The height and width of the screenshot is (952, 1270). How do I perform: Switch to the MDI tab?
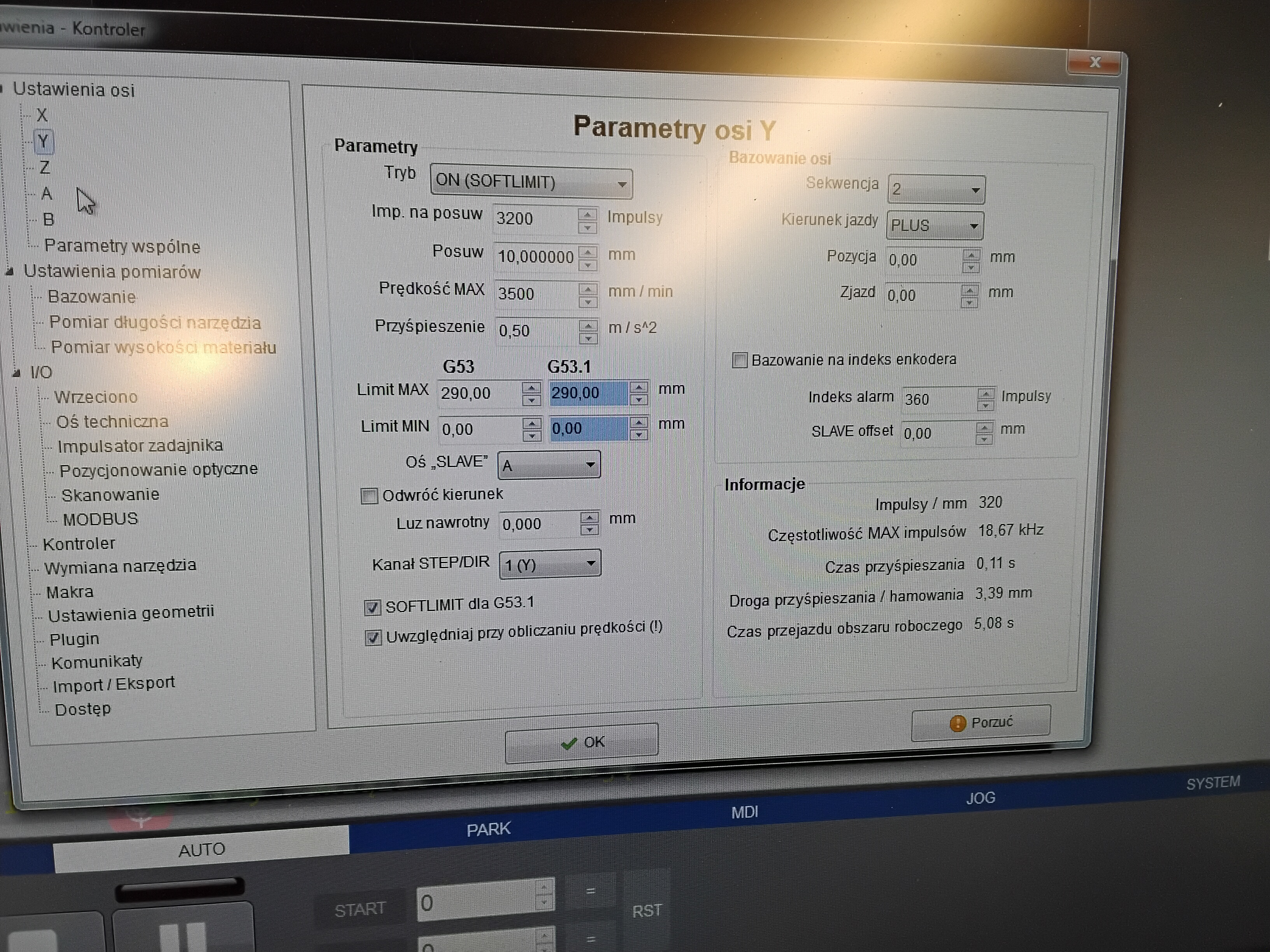pos(744,812)
